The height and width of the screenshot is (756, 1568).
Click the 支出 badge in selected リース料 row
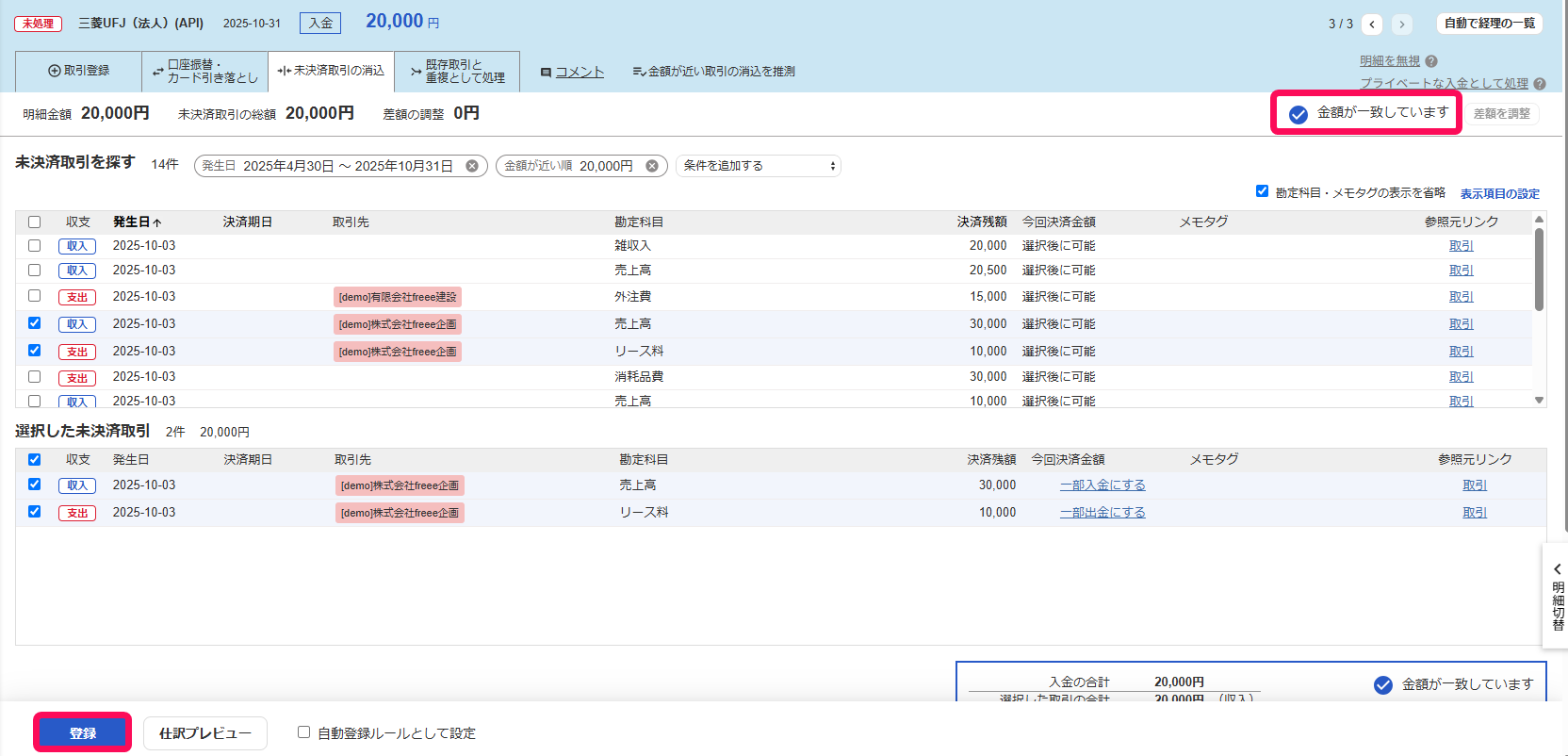click(x=77, y=513)
